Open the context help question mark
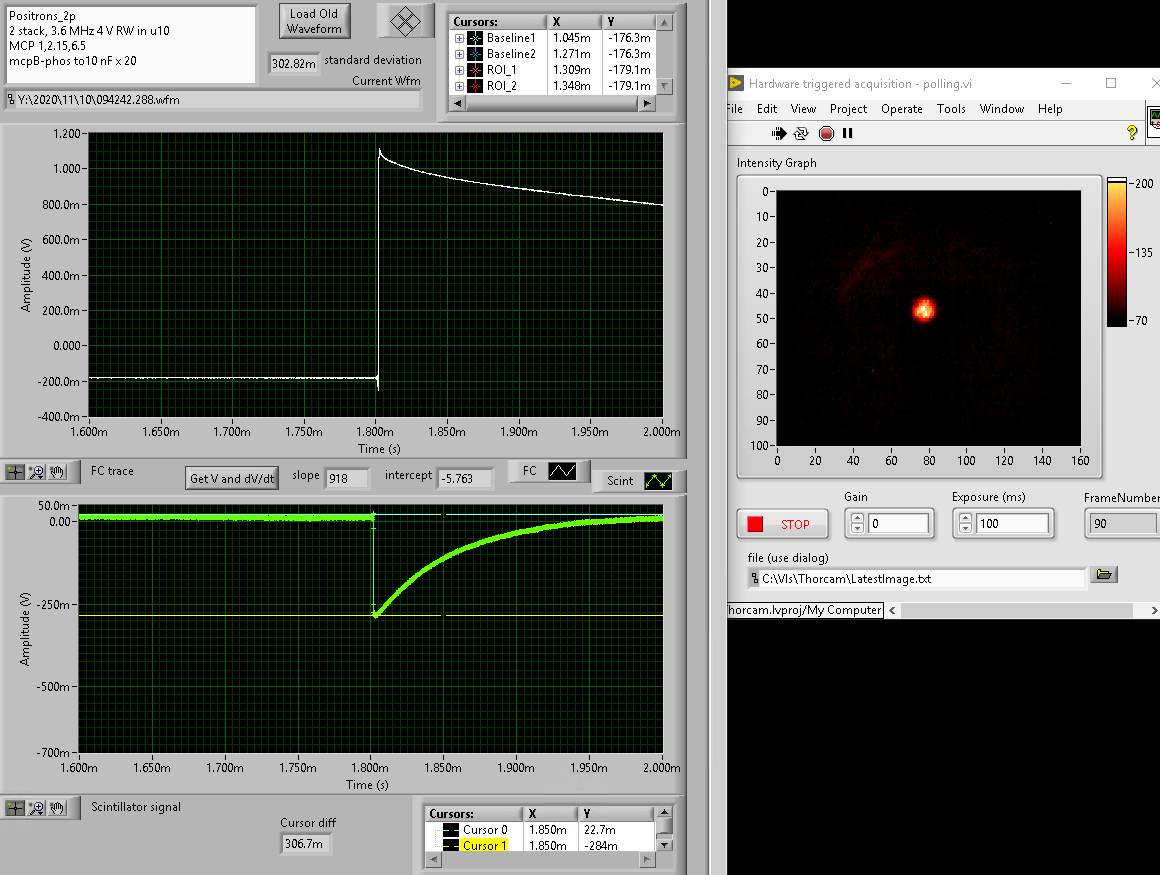The width and height of the screenshot is (1160, 875). coord(1132,133)
